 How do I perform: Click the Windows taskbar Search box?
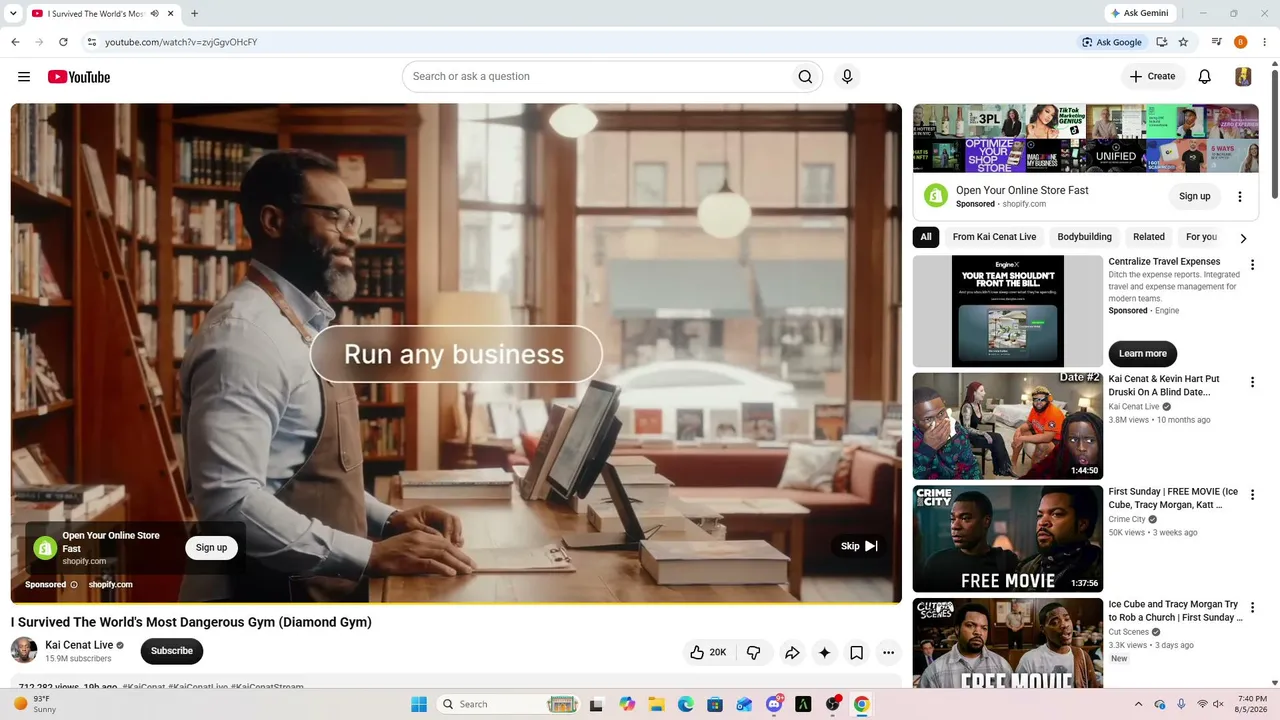pyautogui.click(x=509, y=704)
